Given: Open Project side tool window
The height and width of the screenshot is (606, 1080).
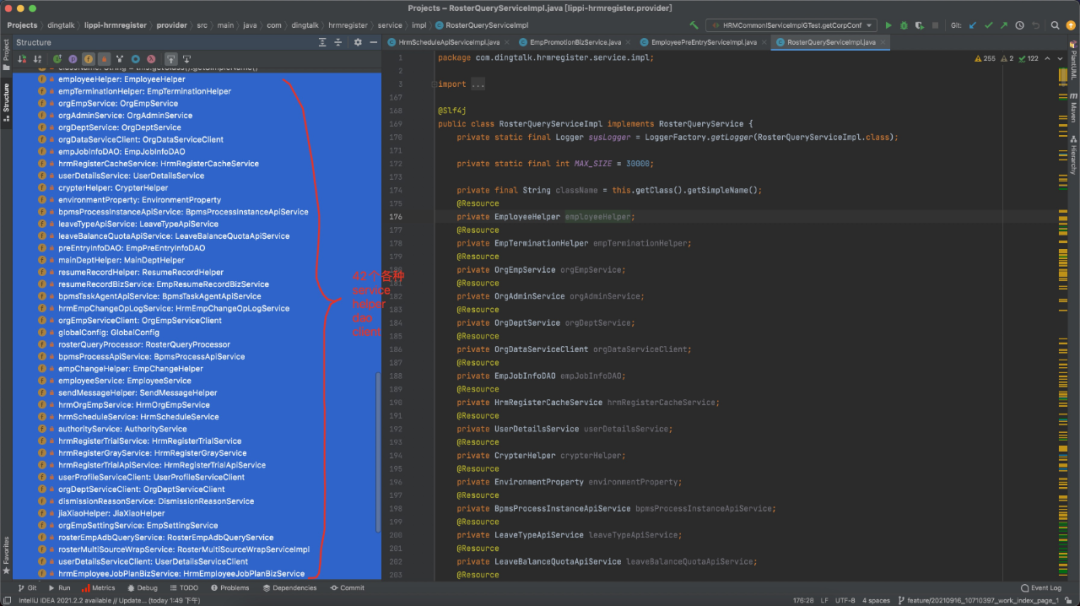Looking at the screenshot, I should point(6,54).
